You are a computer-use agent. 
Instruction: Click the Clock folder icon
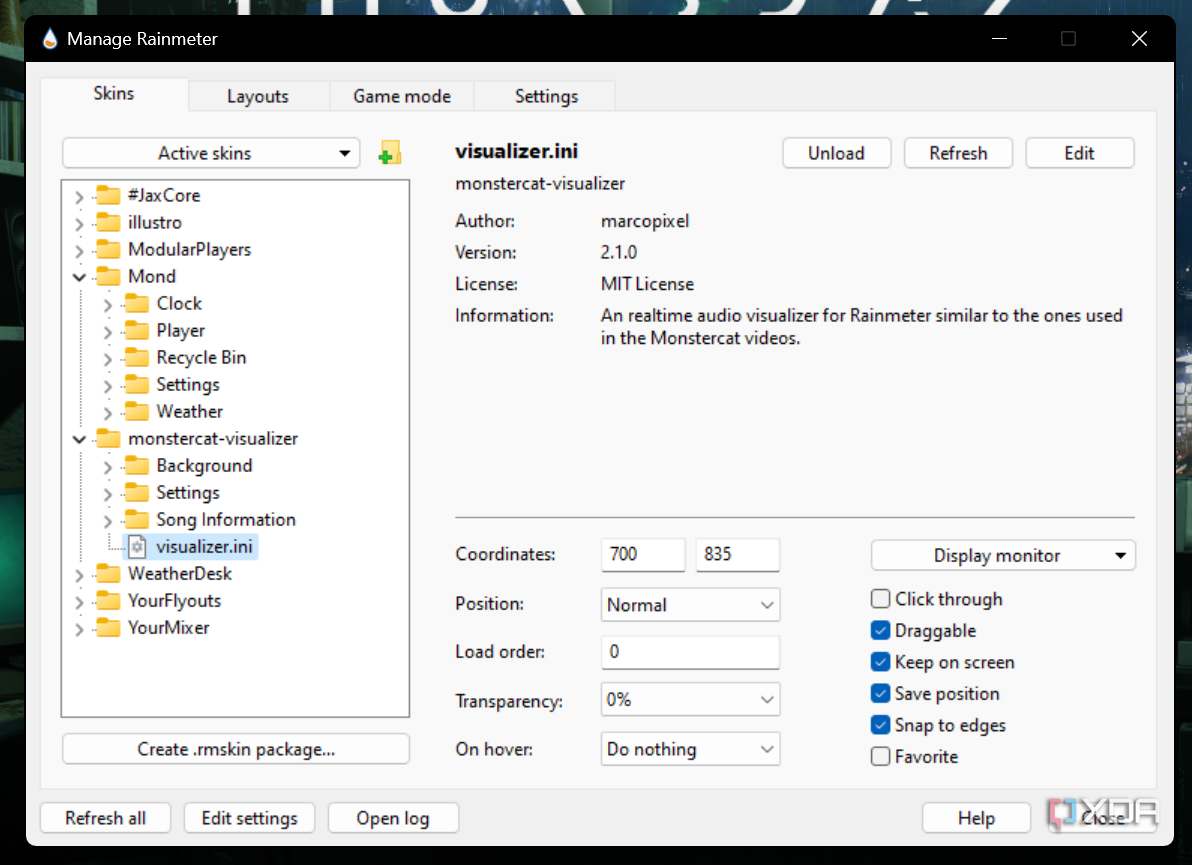[137, 304]
